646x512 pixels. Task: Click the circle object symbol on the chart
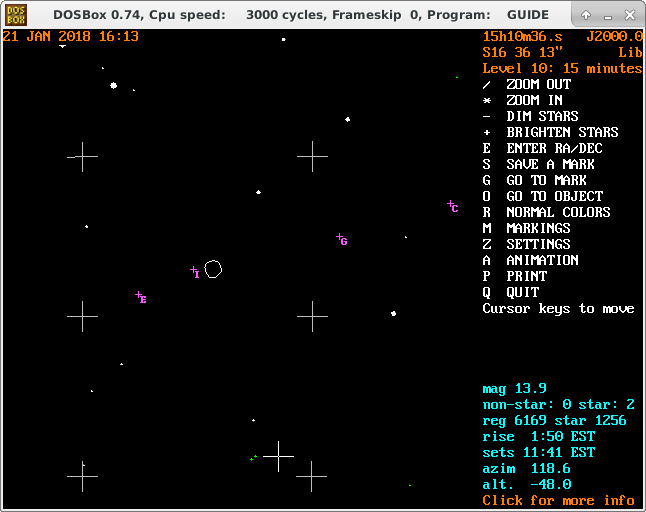click(213, 269)
